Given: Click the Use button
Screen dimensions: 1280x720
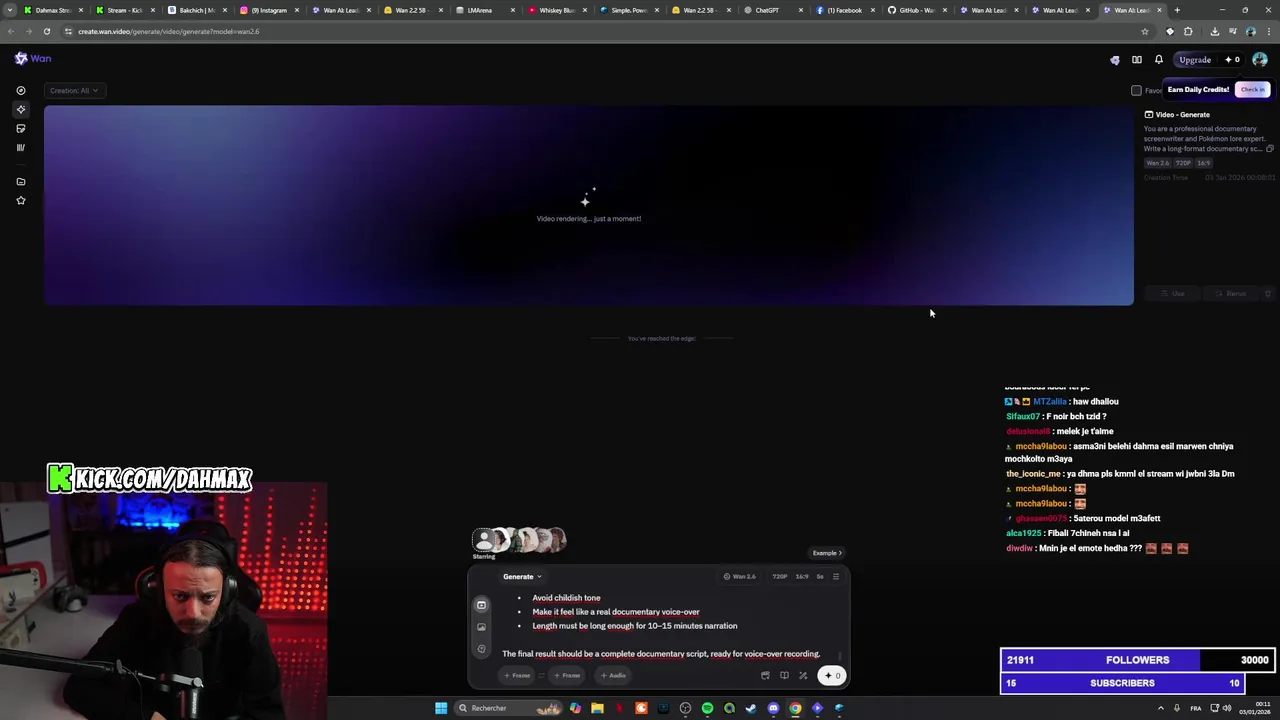Looking at the screenshot, I should (x=1172, y=294).
